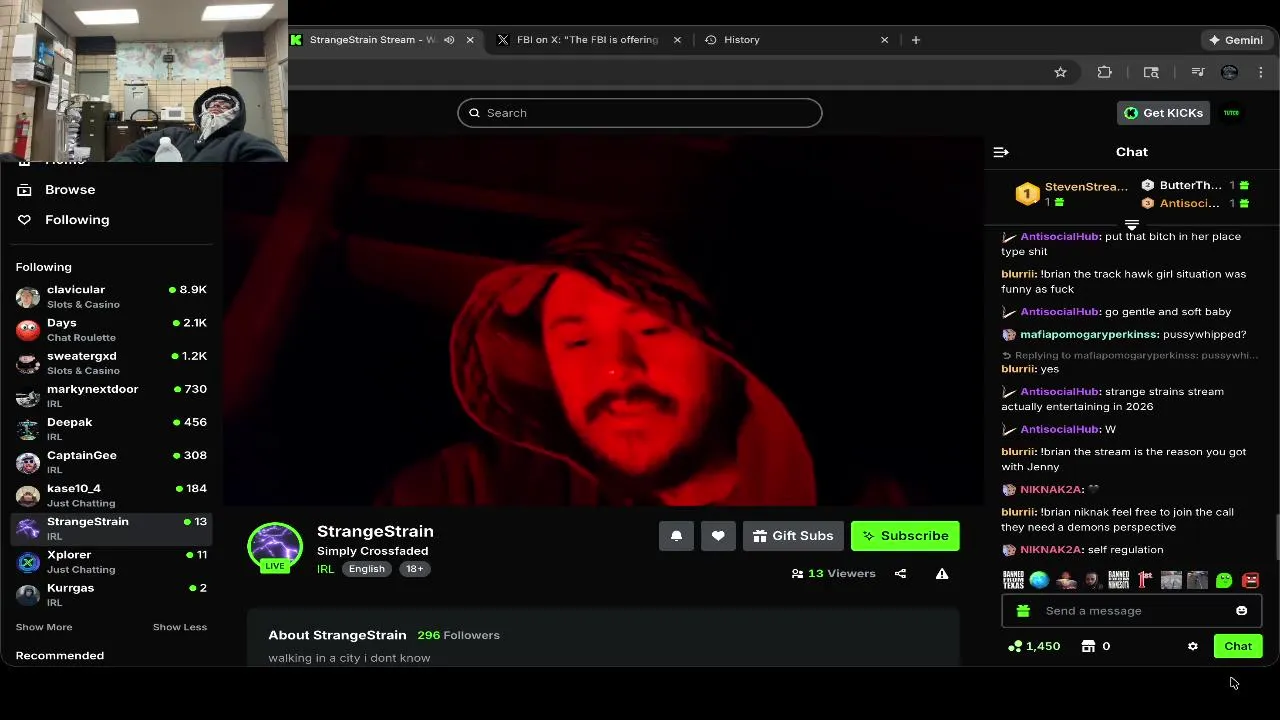
Task: Click the 296 Followers text
Action: tap(458, 635)
